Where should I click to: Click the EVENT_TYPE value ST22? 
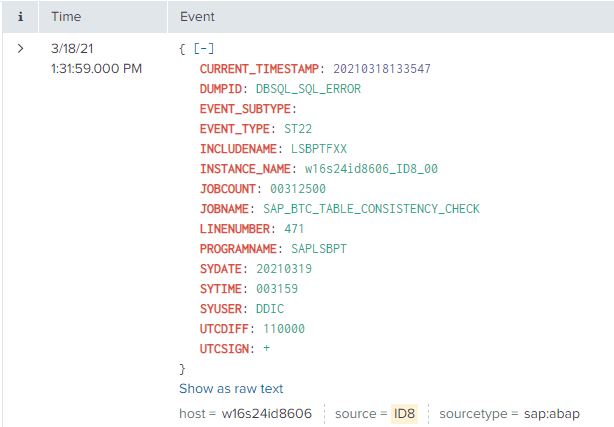[298, 129]
